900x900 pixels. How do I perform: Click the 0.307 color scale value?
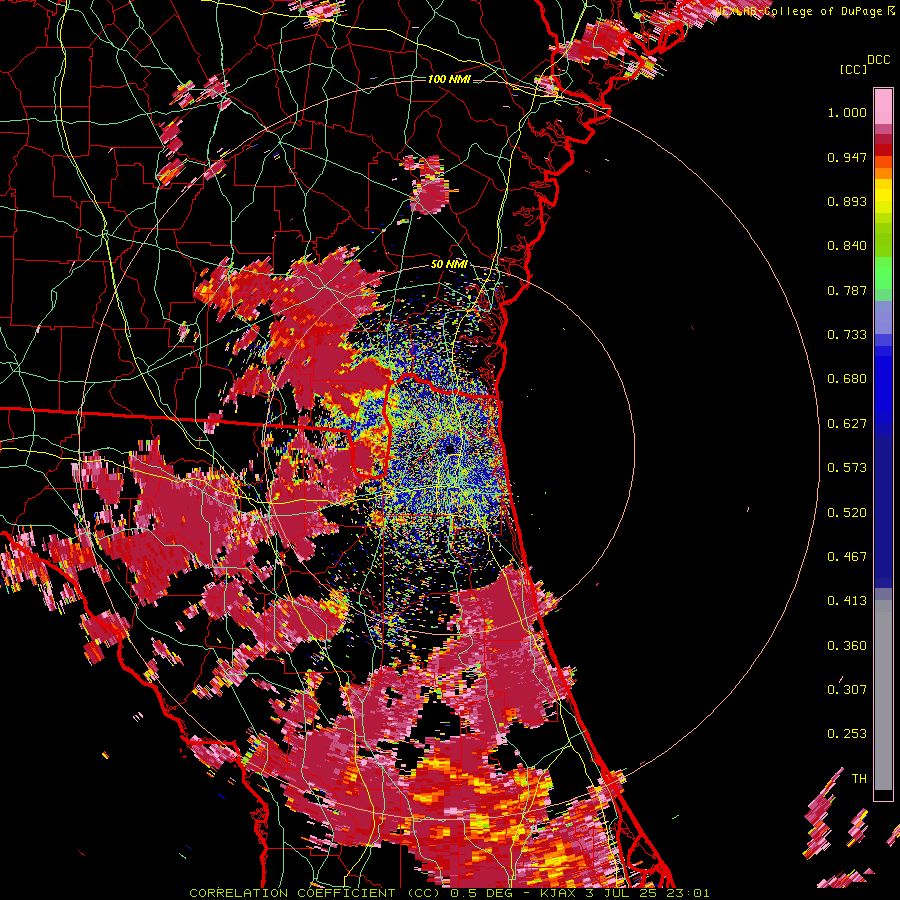[x=847, y=690]
